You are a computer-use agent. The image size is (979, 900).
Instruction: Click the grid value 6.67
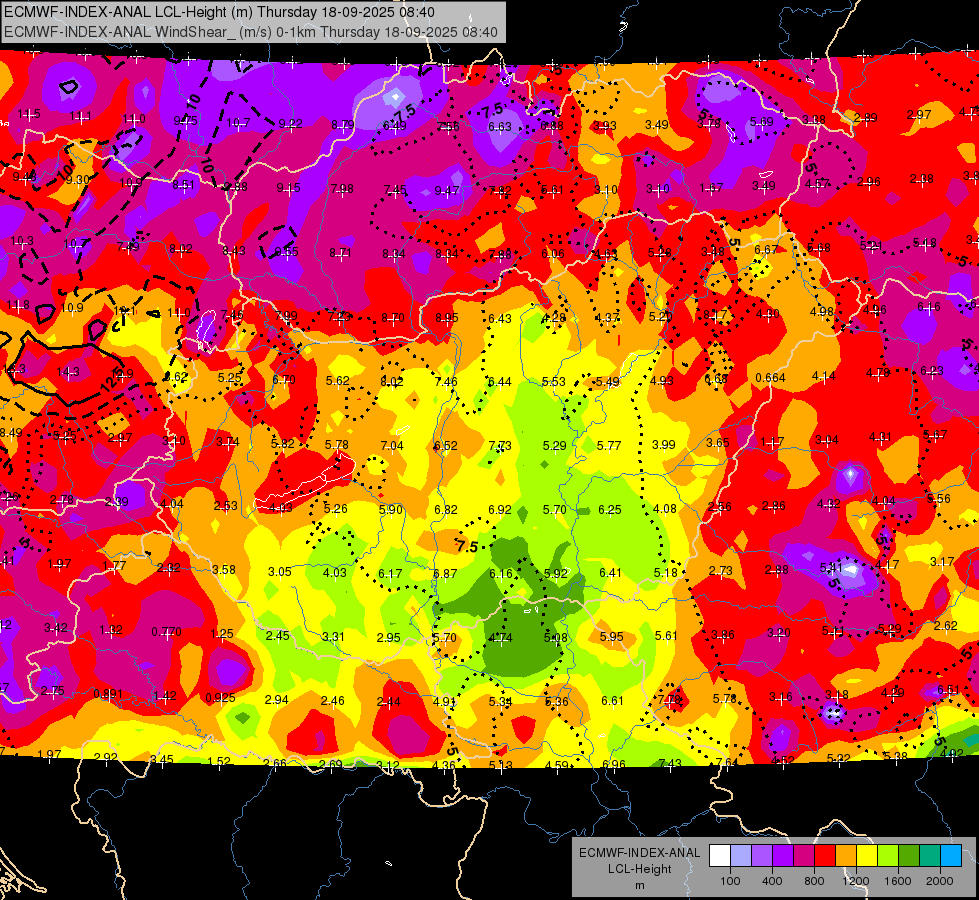[x=766, y=250]
